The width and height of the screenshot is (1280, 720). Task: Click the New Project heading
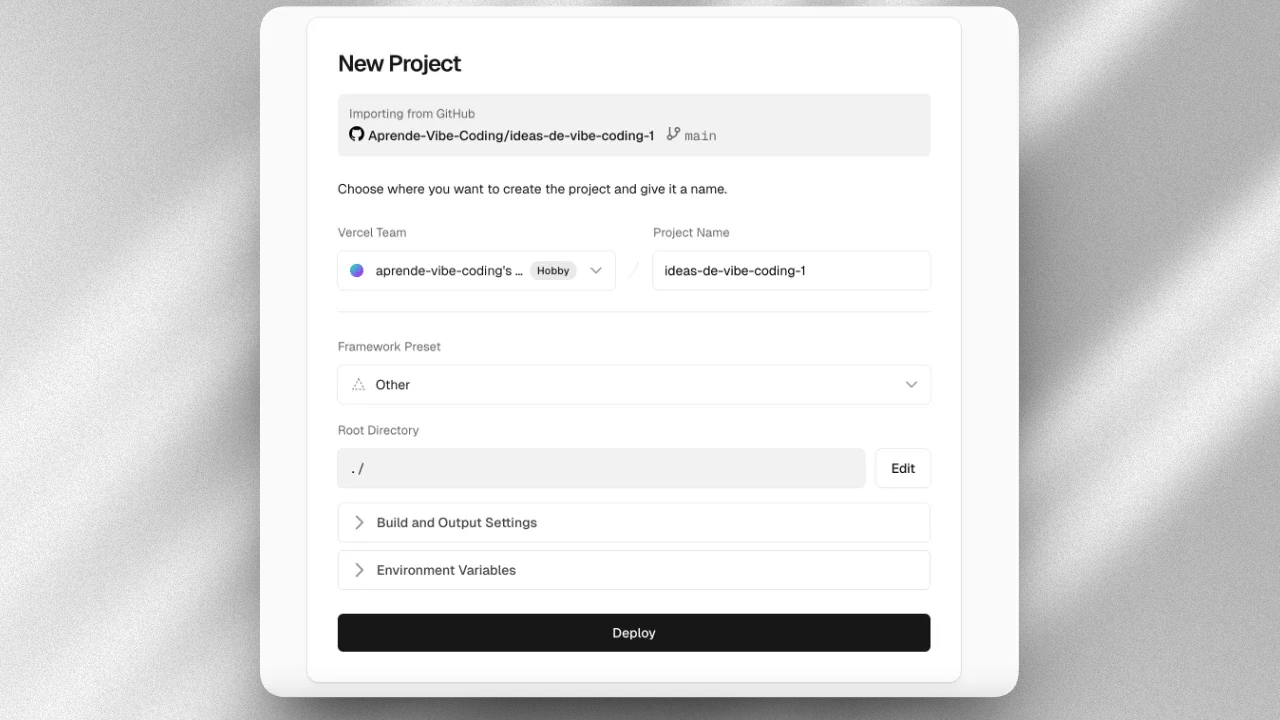click(x=399, y=64)
